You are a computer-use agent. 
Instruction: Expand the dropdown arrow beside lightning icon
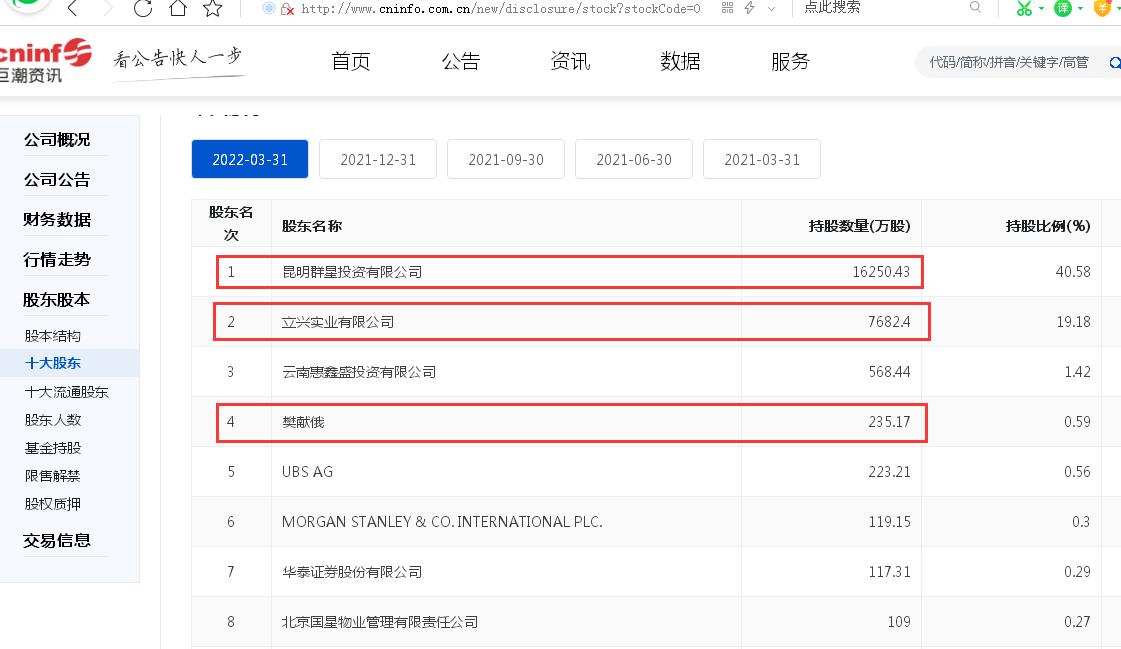pyautogui.click(x=771, y=9)
